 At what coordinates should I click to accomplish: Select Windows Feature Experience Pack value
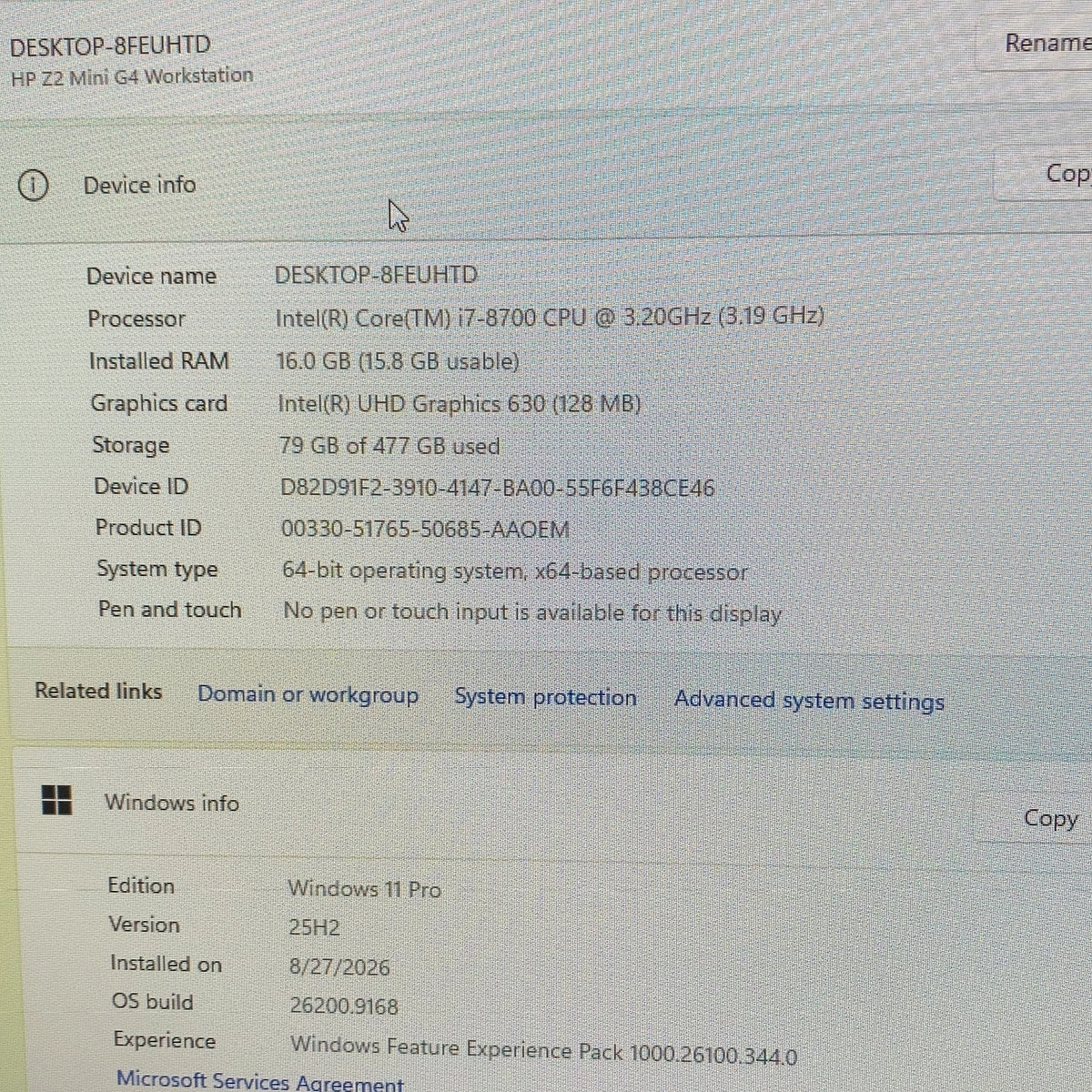(x=544, y=1051)
